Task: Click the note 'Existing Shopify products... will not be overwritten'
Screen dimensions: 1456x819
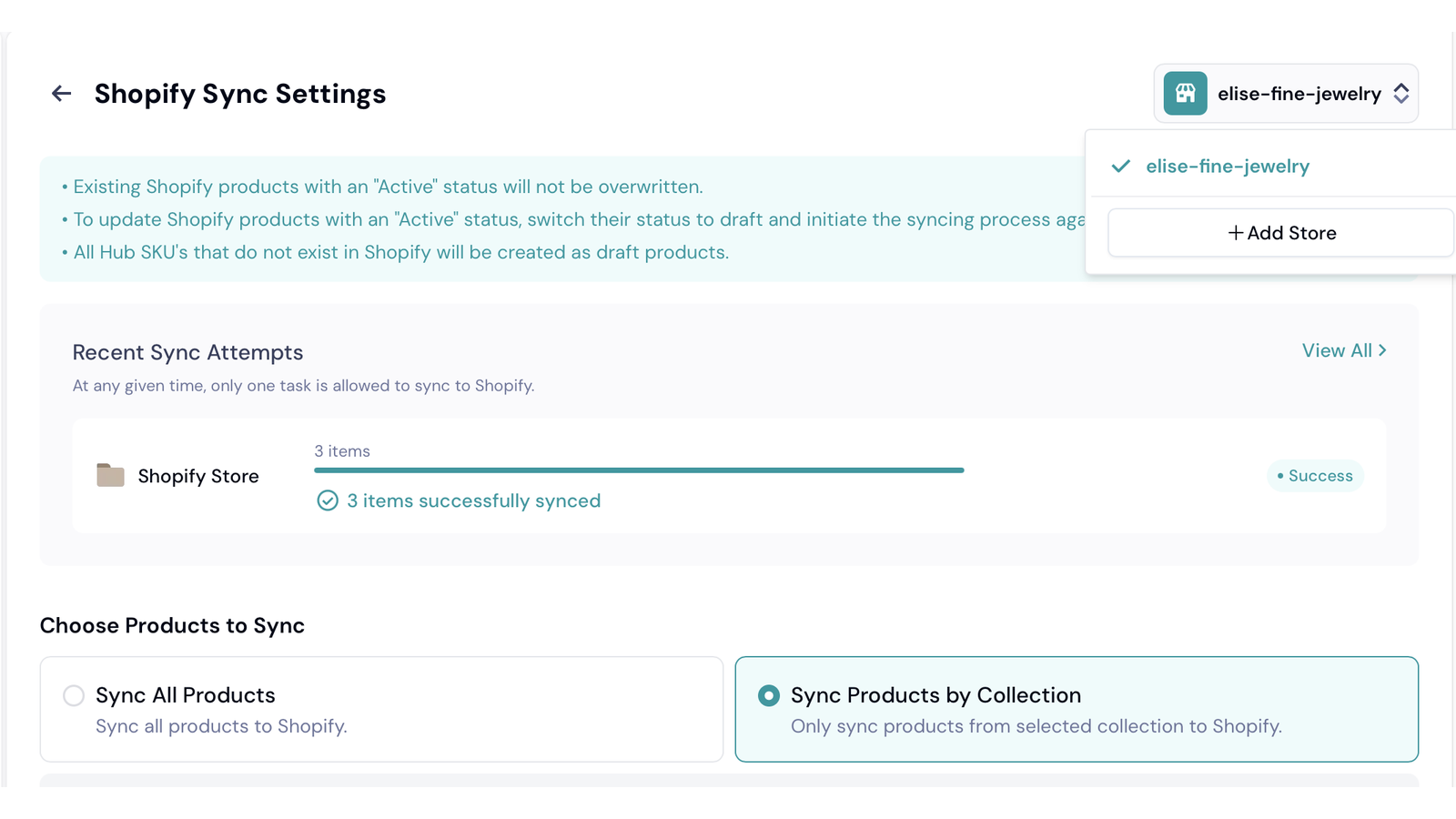Action: click(x=382, y=187)
